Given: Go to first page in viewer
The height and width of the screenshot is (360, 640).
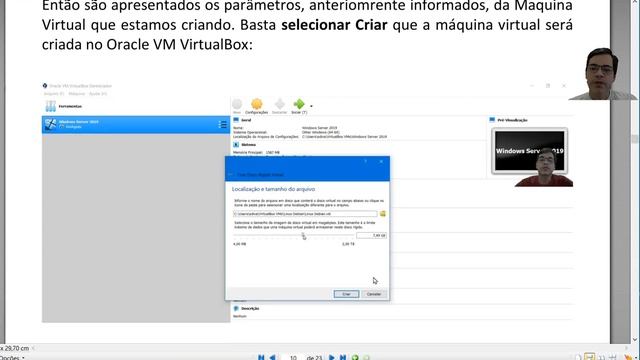Looking at the screenshot, I should [261, 357].
